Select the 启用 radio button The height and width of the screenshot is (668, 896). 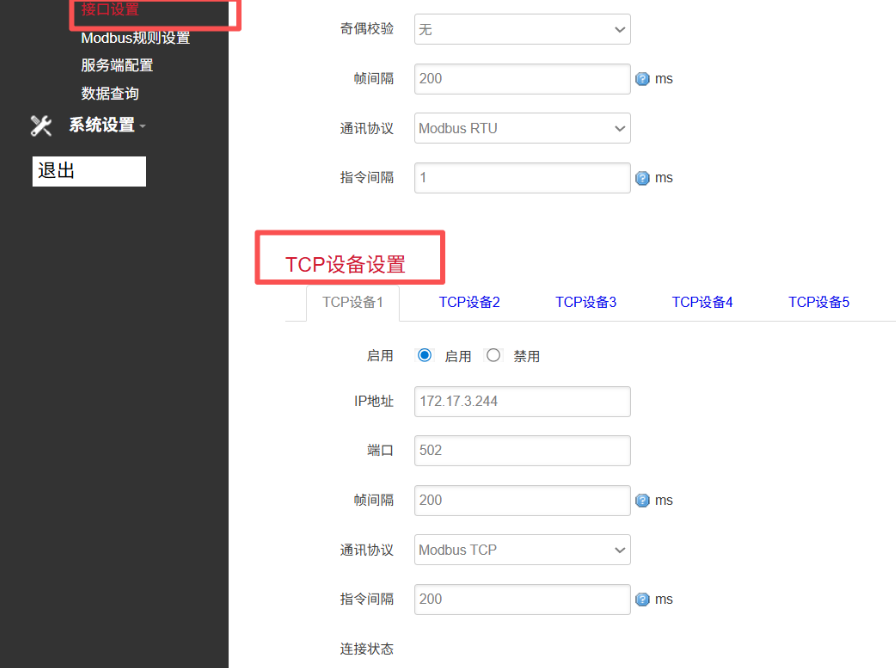tap(424, 355)
